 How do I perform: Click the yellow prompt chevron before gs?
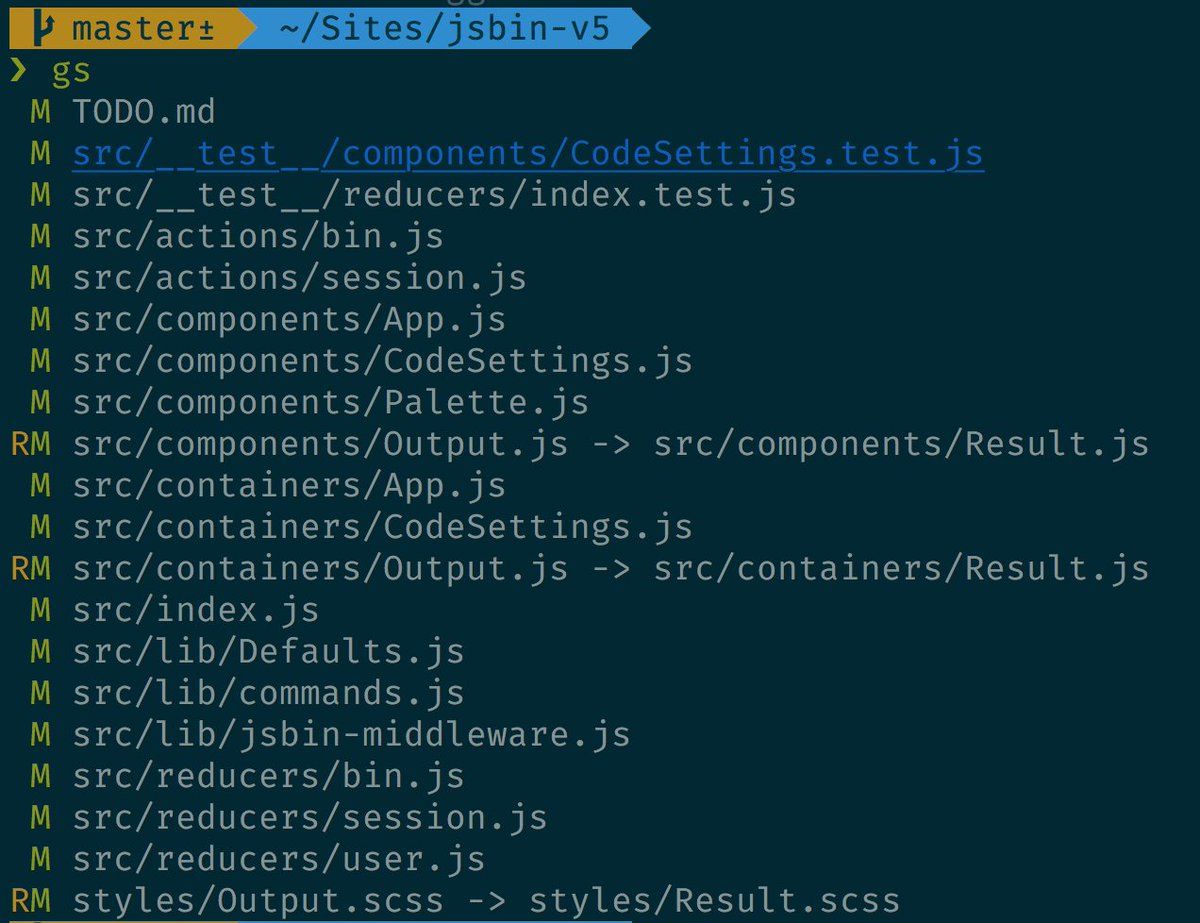[x=18, y=71]
